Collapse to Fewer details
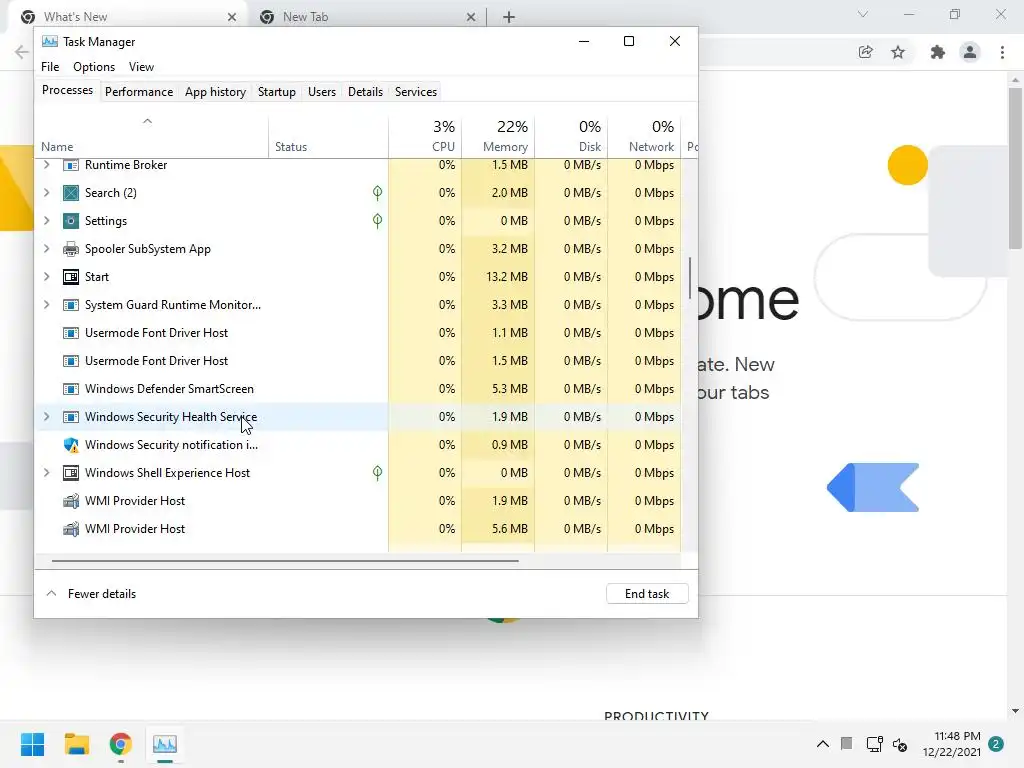 91,594
